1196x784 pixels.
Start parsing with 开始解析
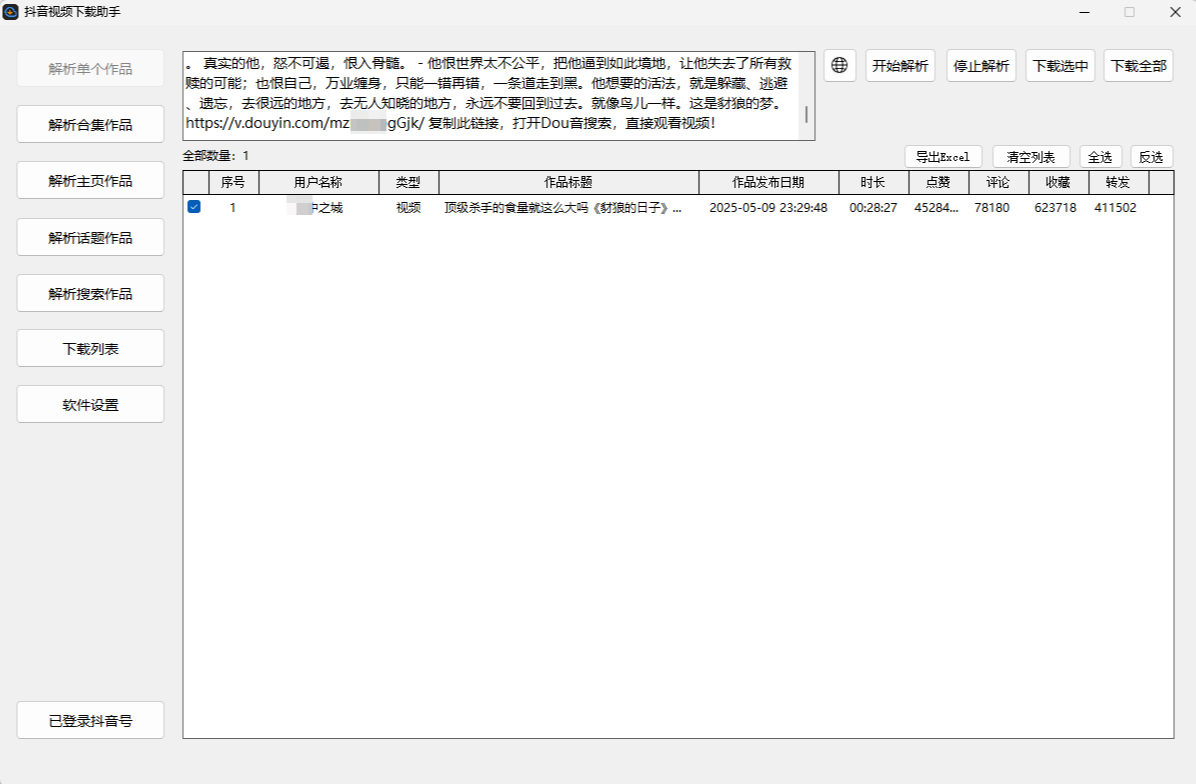click(900, 66)
